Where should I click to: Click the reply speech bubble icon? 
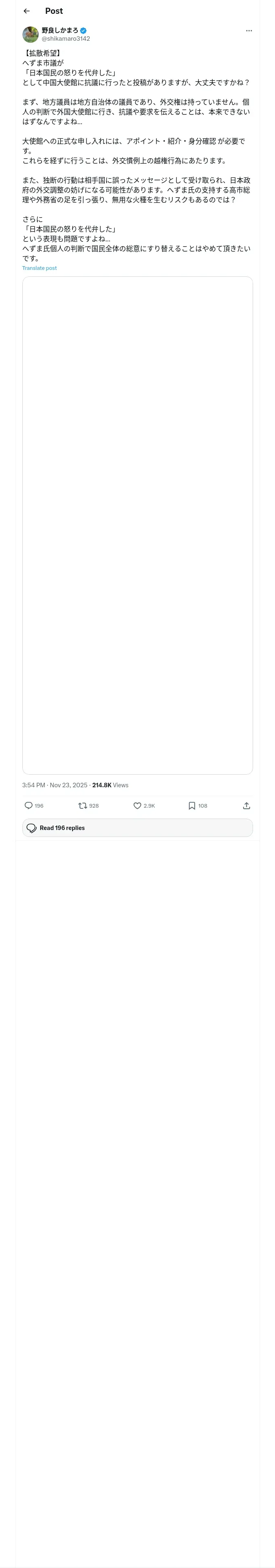click(x=29, y=805)
